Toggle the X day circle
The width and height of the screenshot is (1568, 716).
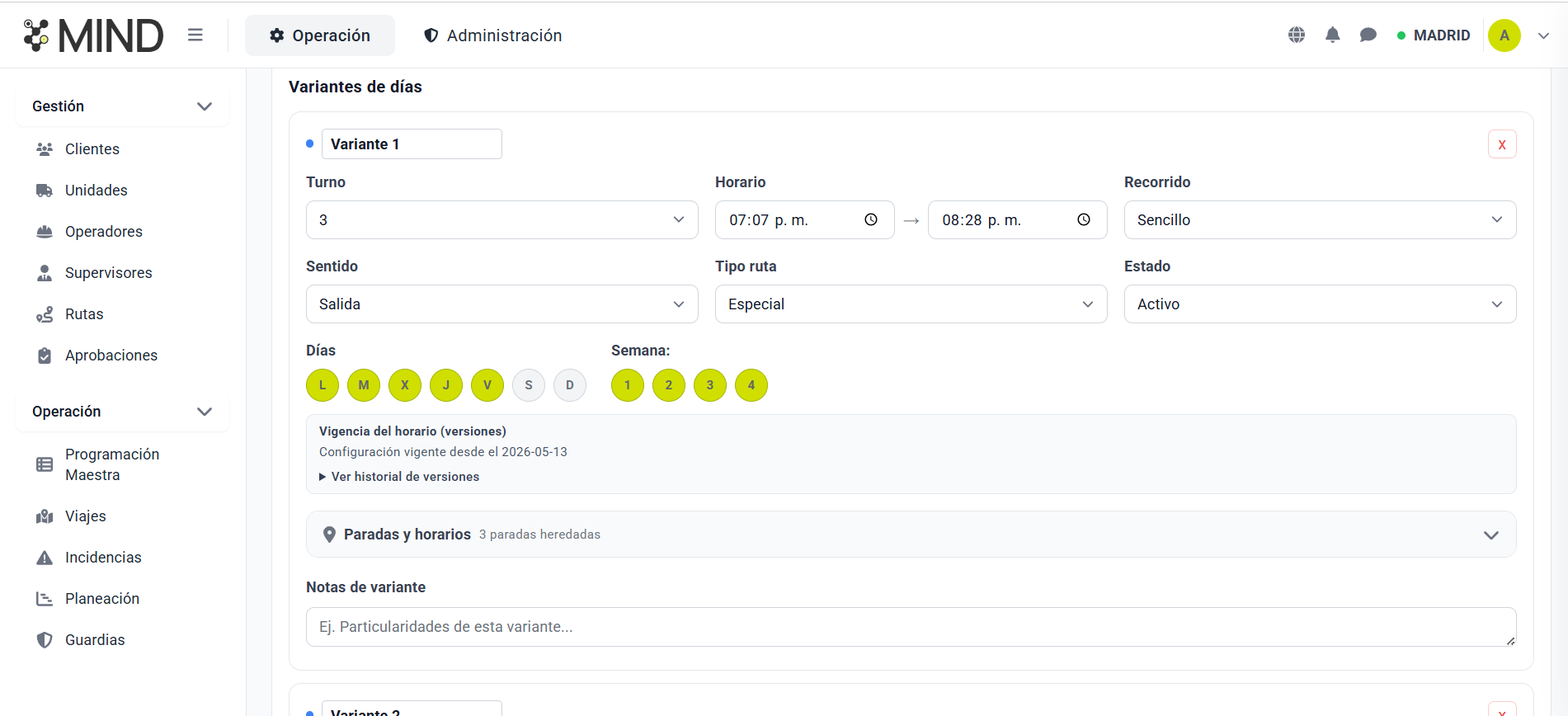tap(405, 385)
